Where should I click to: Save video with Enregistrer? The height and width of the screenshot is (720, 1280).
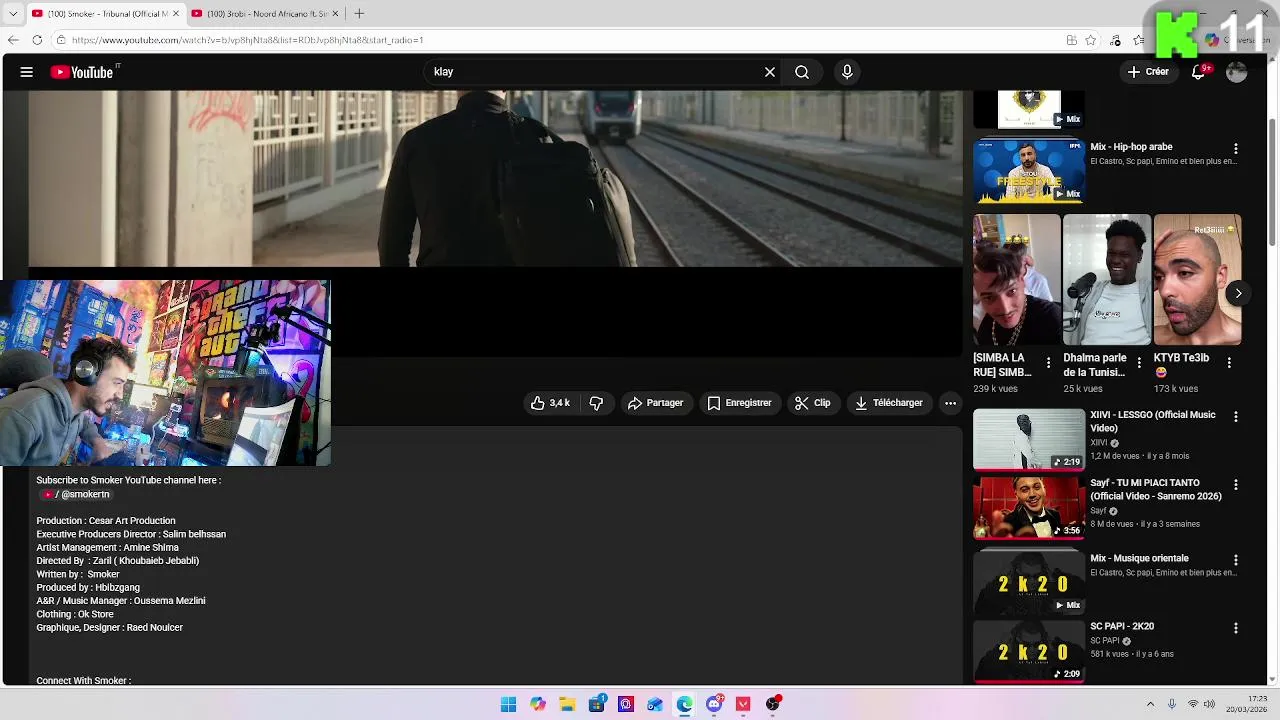(x=740, y=403)
